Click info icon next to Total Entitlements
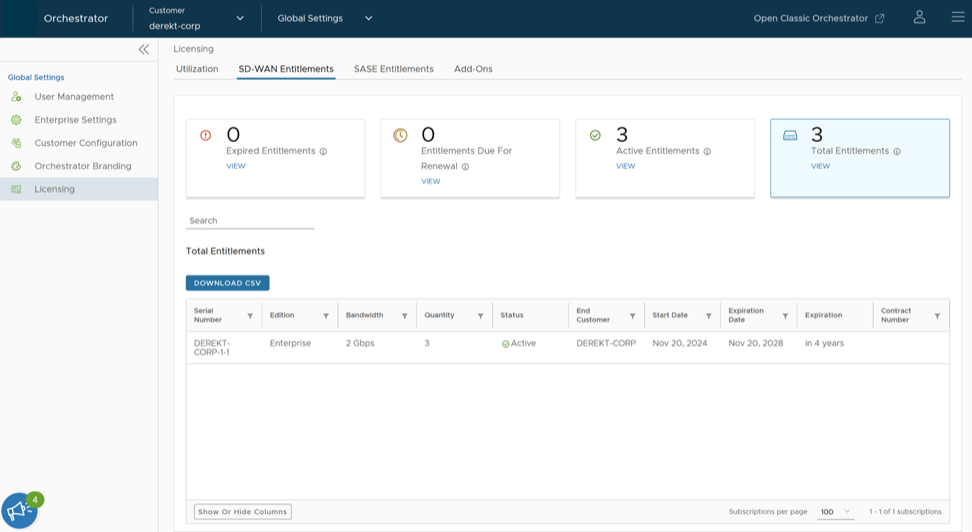The width and height of the screenshot is (972, 532). tap(897, 152)
